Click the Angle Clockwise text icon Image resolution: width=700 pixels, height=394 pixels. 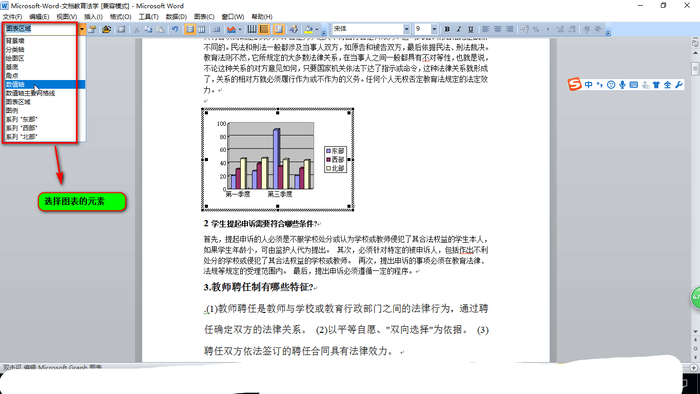tap(587, 29)
